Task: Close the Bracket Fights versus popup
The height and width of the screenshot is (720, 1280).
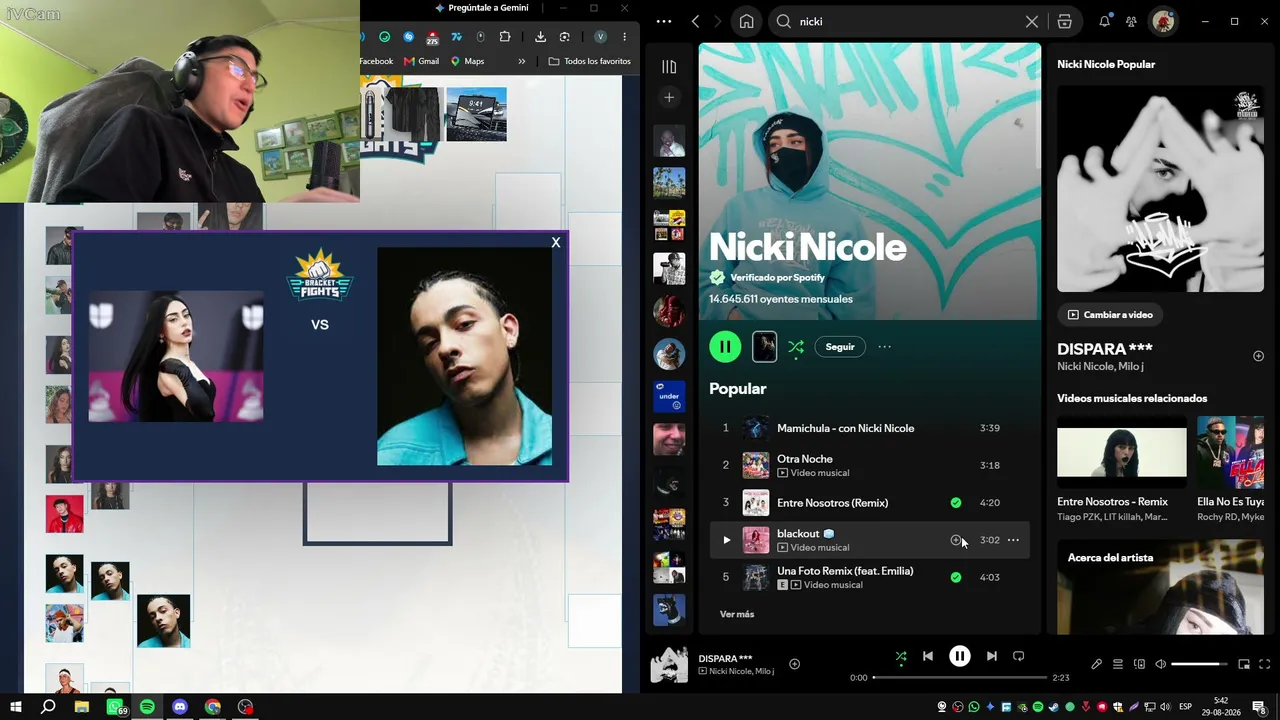Action: pyautogui.click(x=556, y=242)
